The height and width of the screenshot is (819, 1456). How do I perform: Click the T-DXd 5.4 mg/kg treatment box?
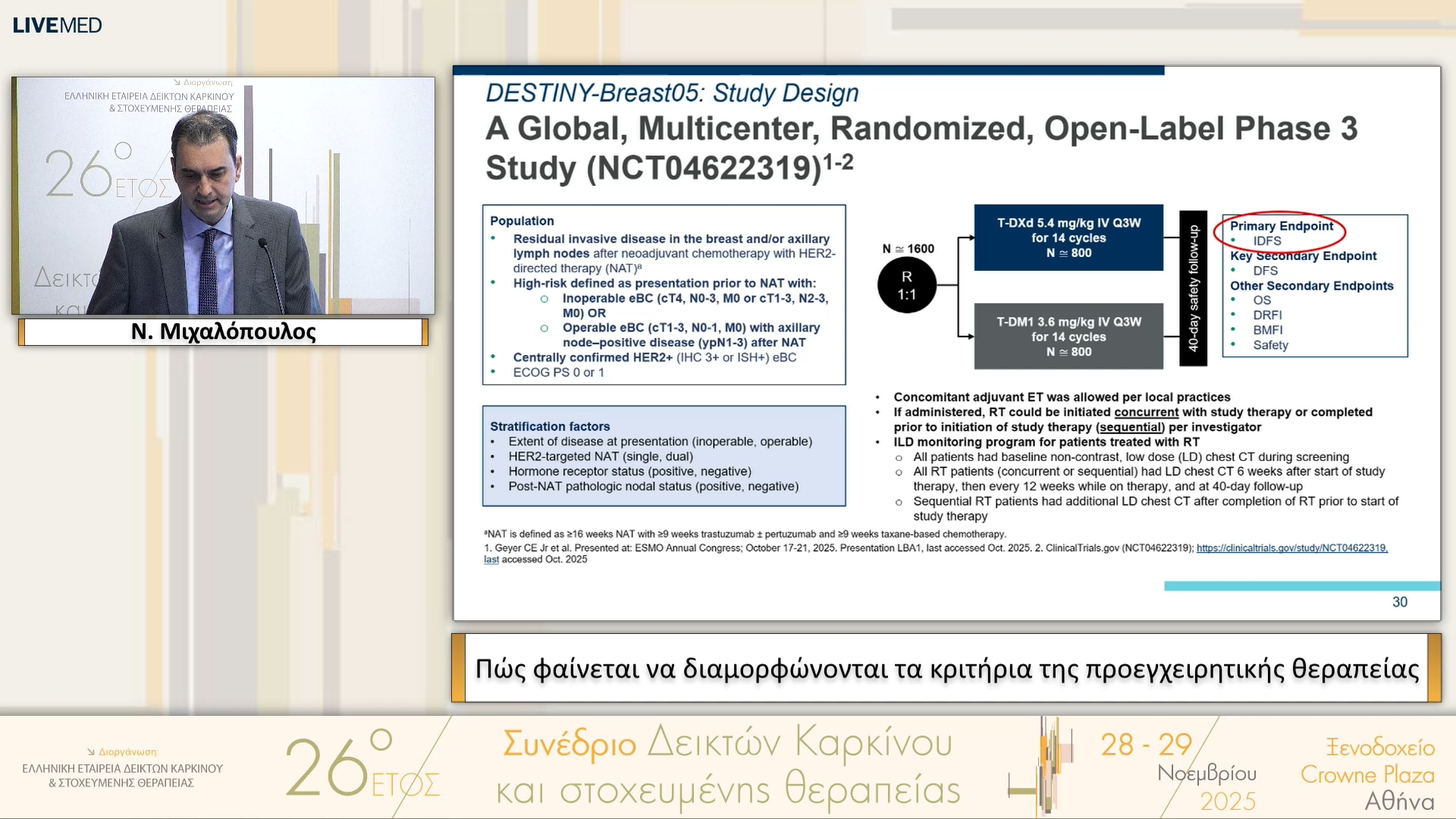click(x=1068, y=237)
